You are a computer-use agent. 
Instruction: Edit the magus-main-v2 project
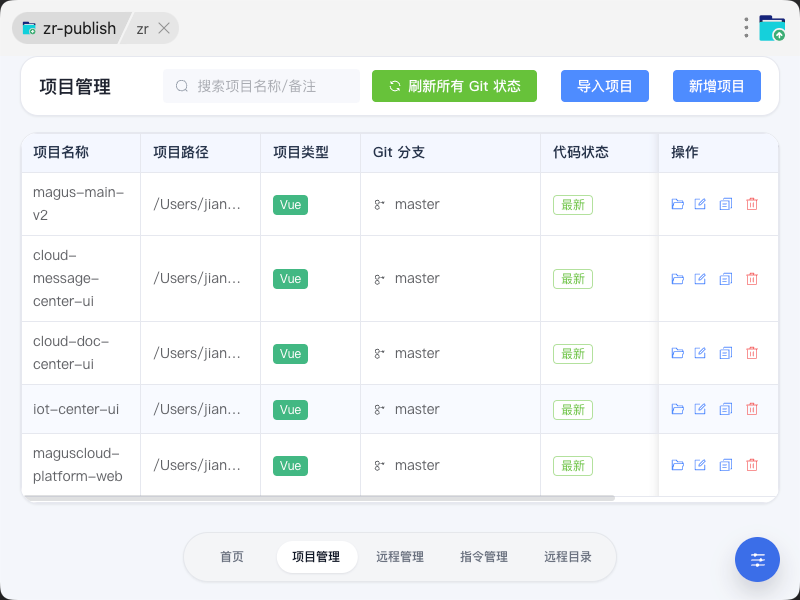click(x=700, y=204)
